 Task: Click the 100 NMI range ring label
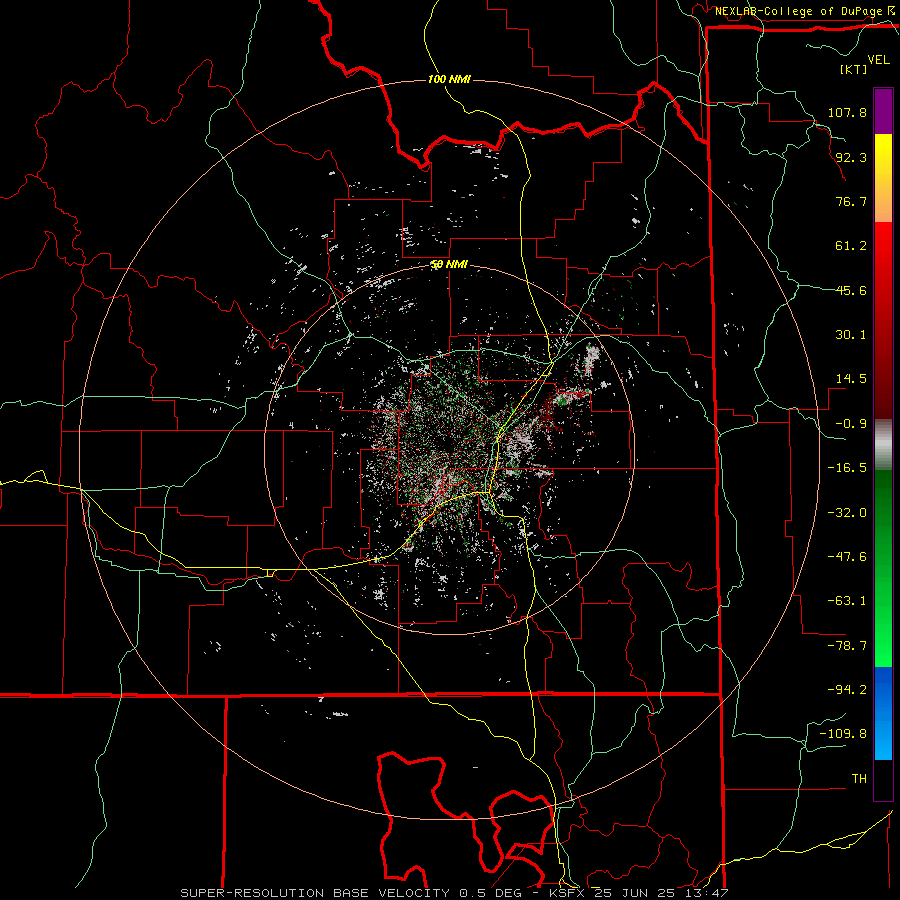pyautogui.click(x=449, y=79)
